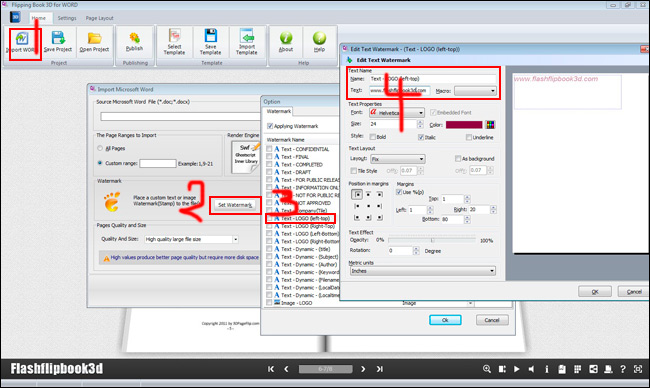Toggle sound with the speaker icon
This screenshot has height=388, width=650.
[531, 369]
